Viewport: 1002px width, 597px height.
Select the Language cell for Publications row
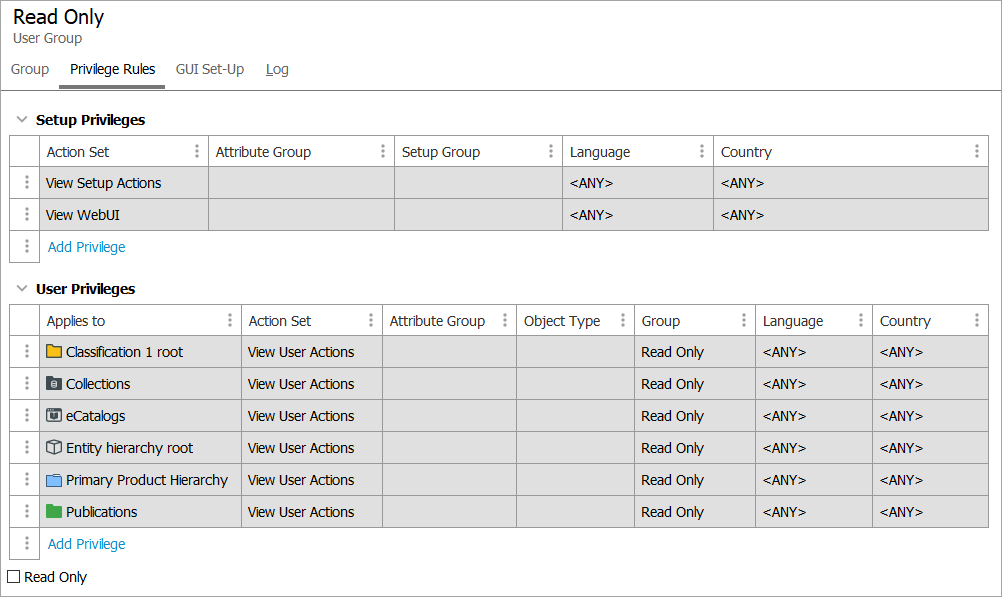pos(813,512)
